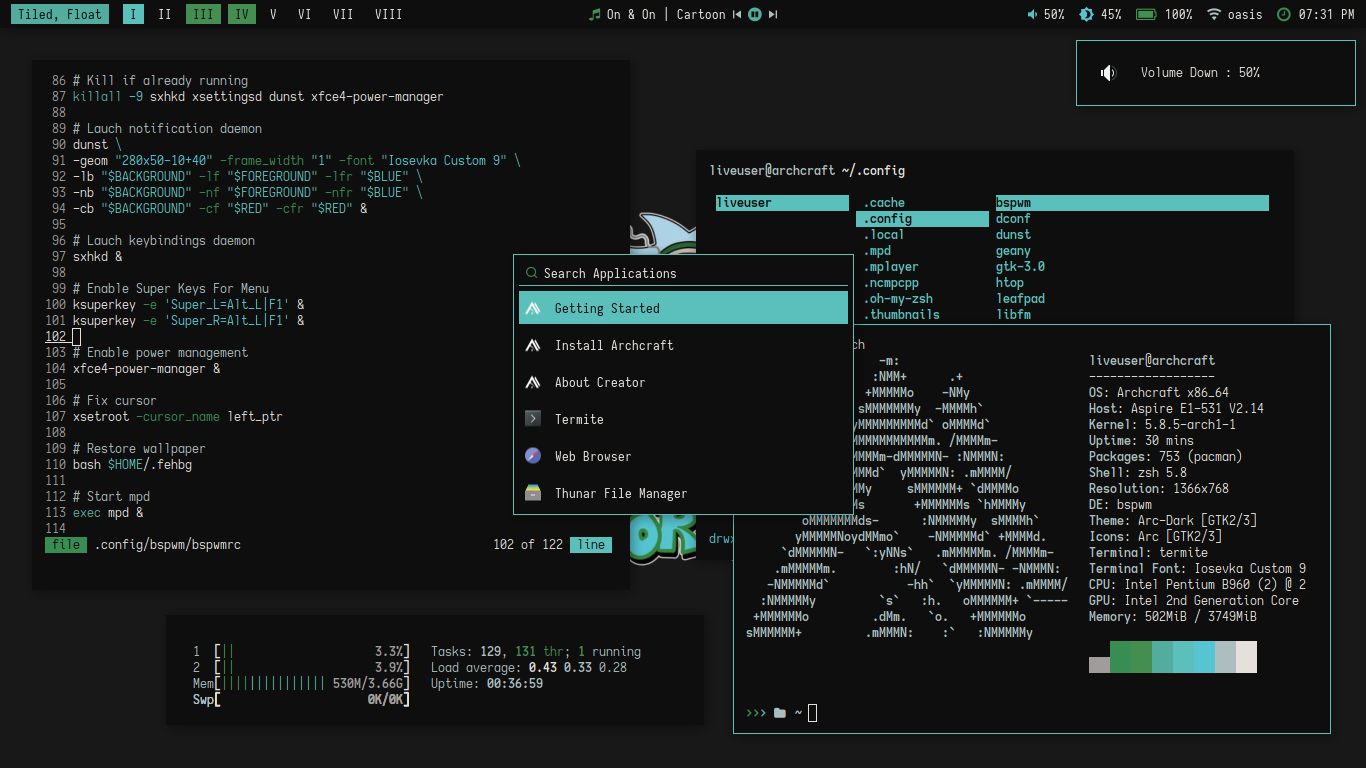Click the gray swatch in the neofetch palette

(x=1099, y=665)
